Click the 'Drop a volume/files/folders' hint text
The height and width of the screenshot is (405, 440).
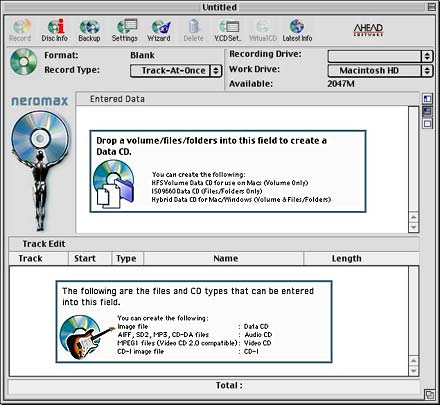click(211, 146)
